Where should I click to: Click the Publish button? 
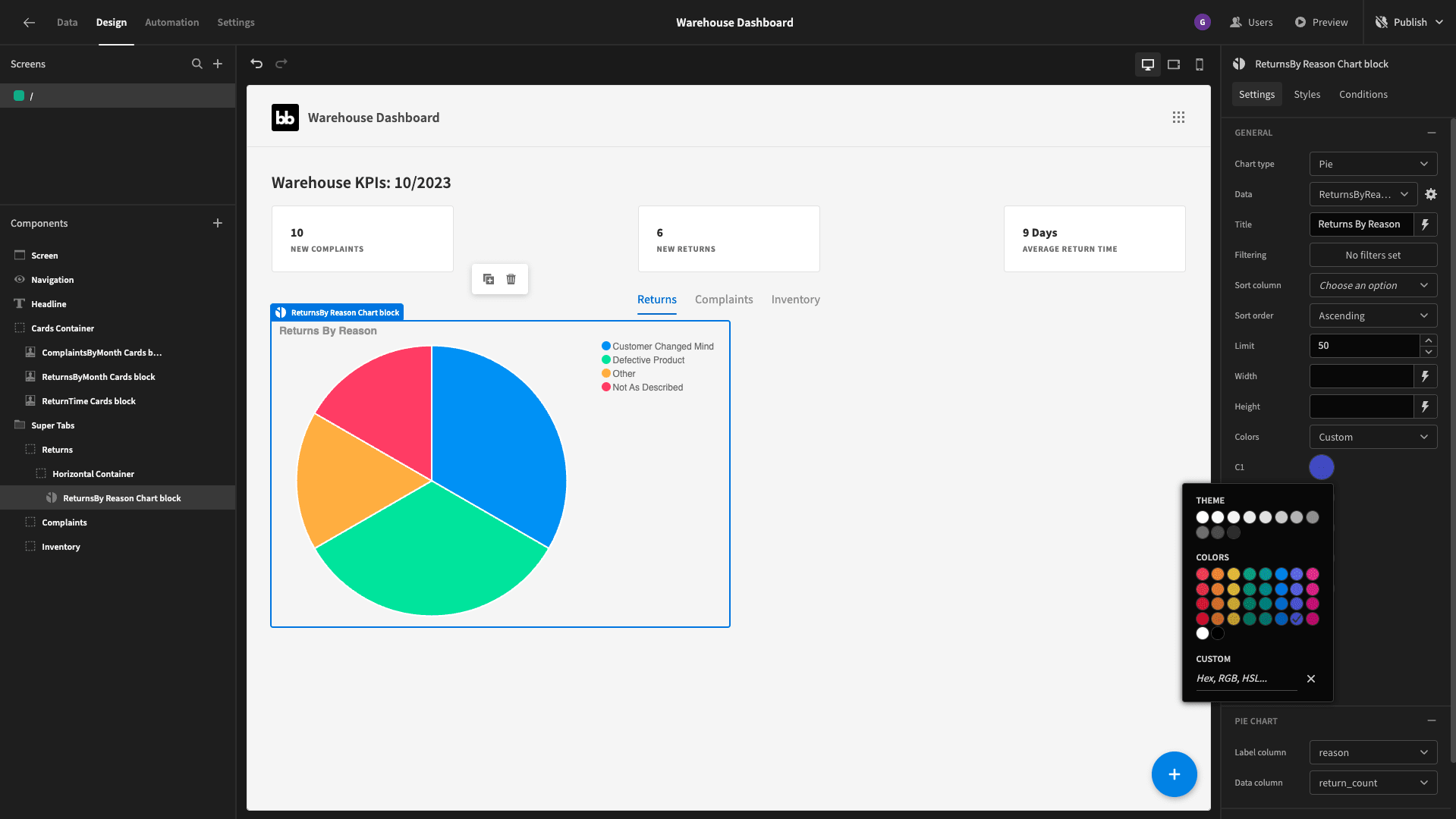(1410, 22)
